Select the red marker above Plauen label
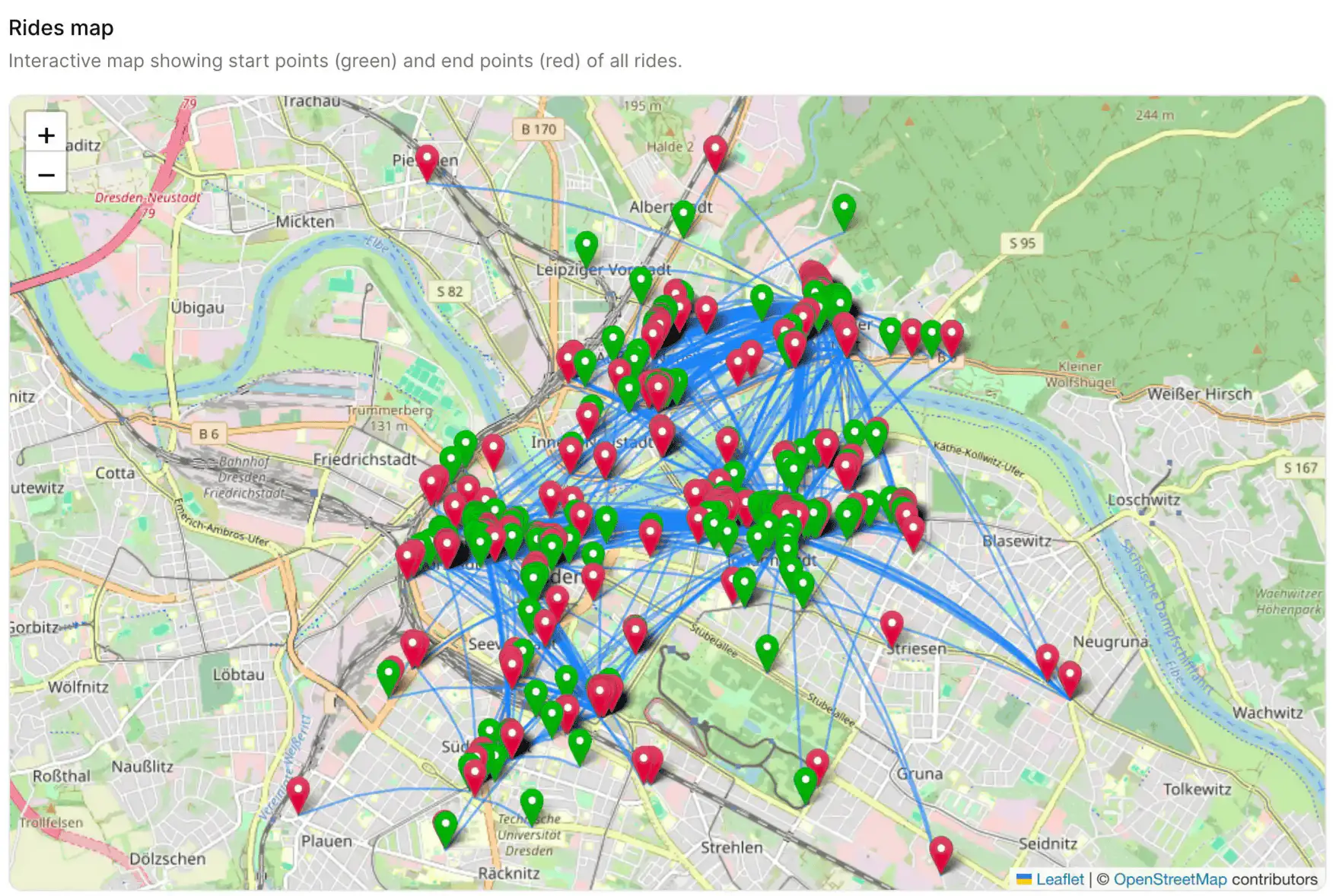Image resolution: width=1336 pixels, height=896 pixels. pos(297,793)
